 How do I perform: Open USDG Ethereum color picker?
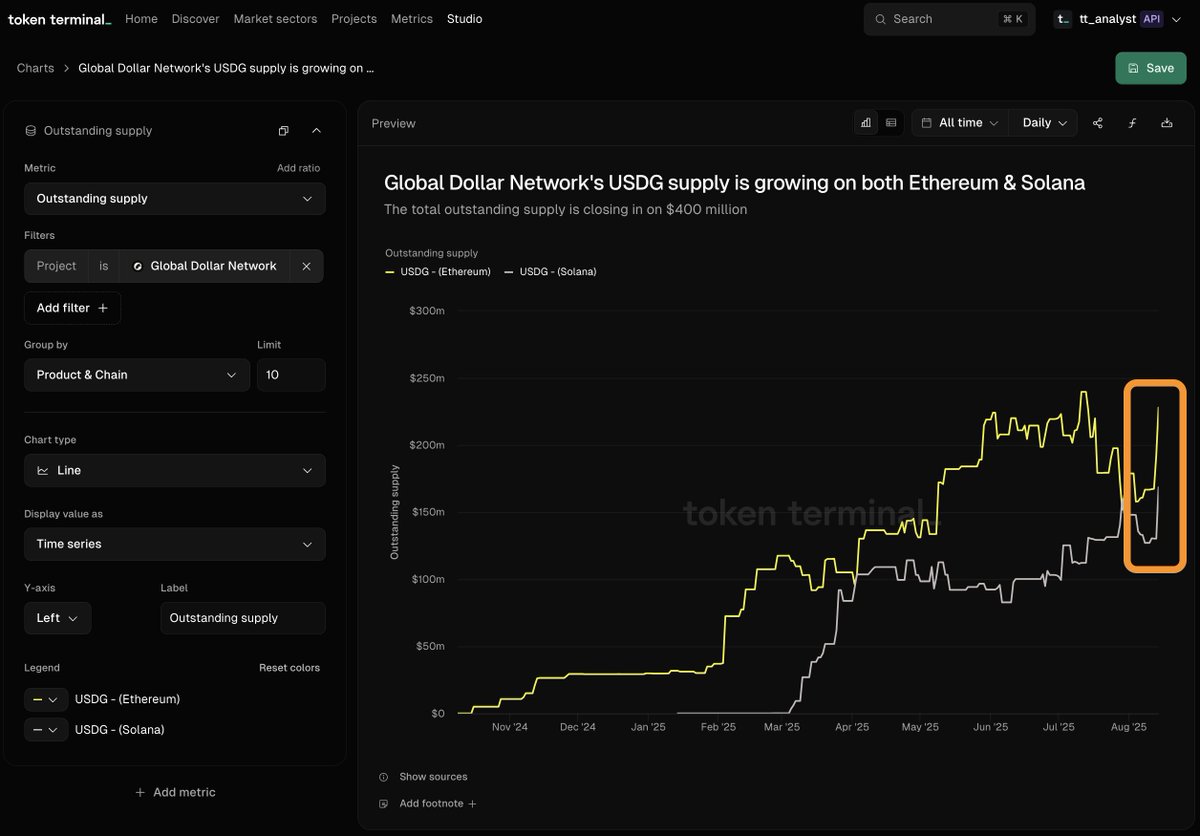click(x=46, y=699)
